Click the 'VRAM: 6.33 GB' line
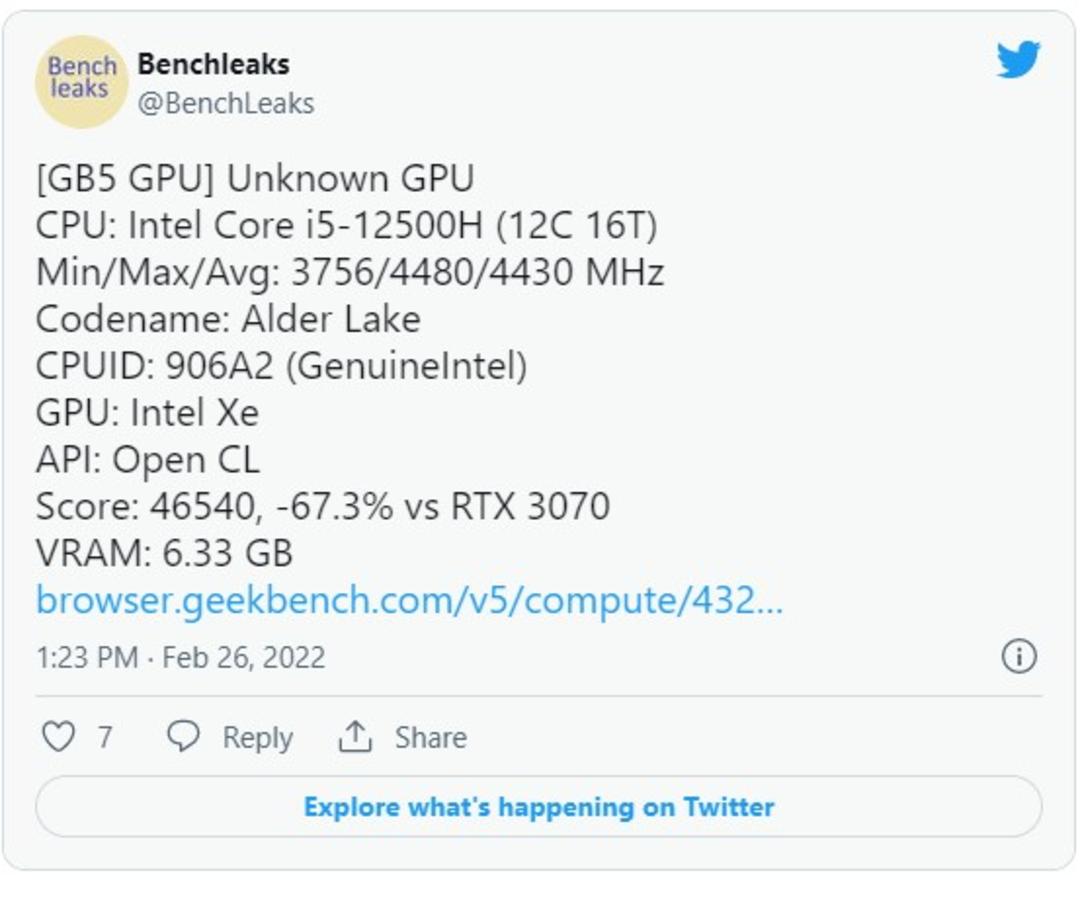The height and width of the screenshot is (902, 1080). pyautogui.click(x=164, y=553)
